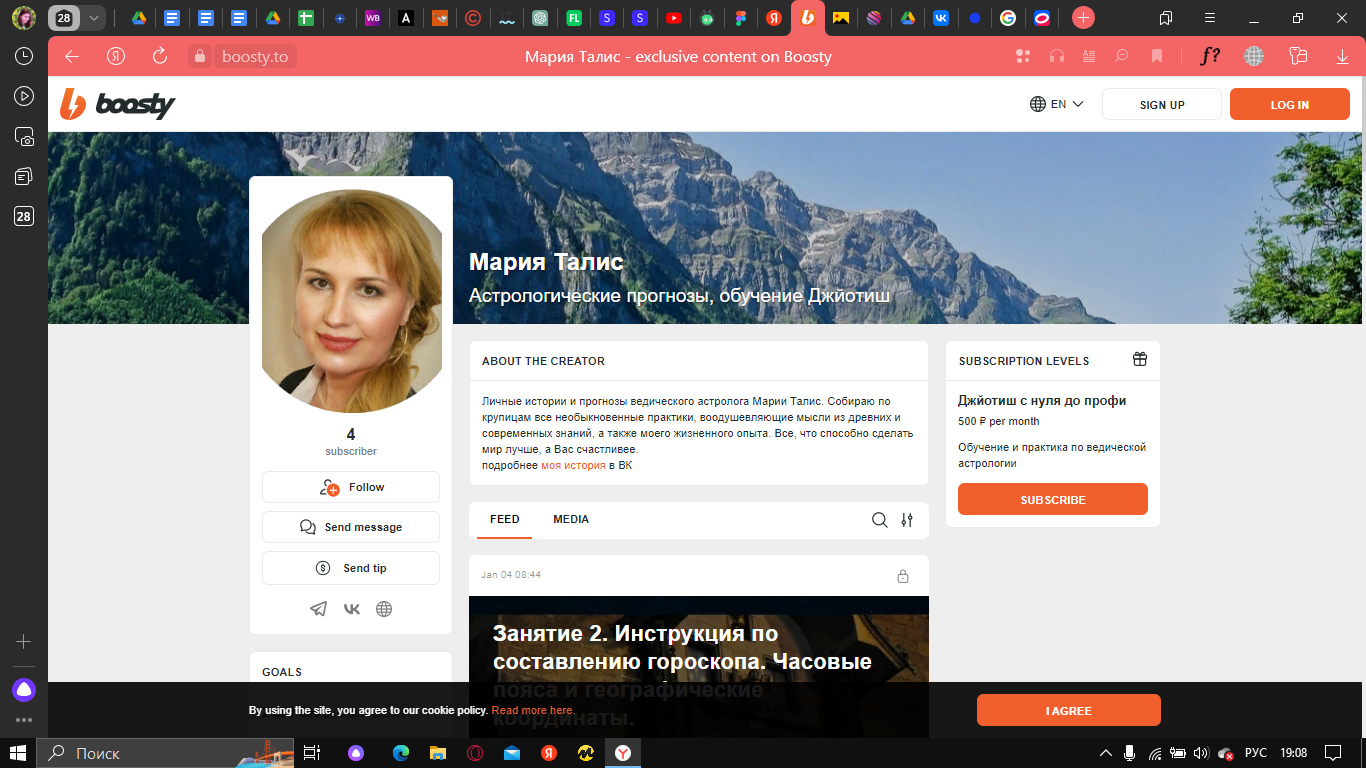Open Windows Start menu
The image size is (1366, 768).
[x=18, y=752]
